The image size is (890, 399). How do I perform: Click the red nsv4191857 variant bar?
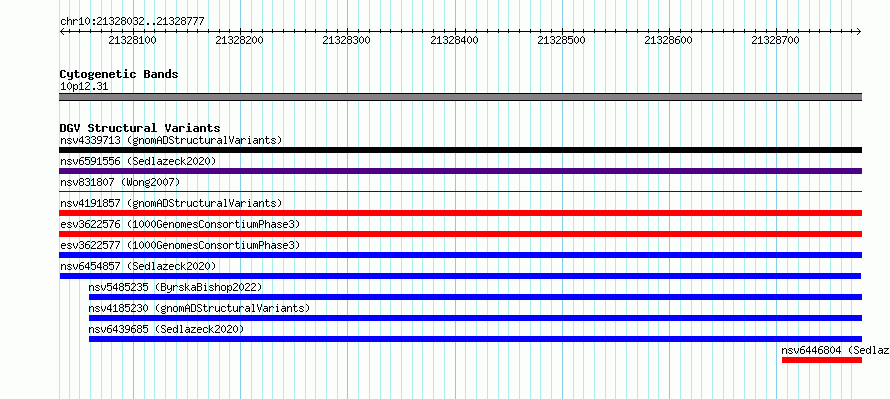tap(460, 213)
